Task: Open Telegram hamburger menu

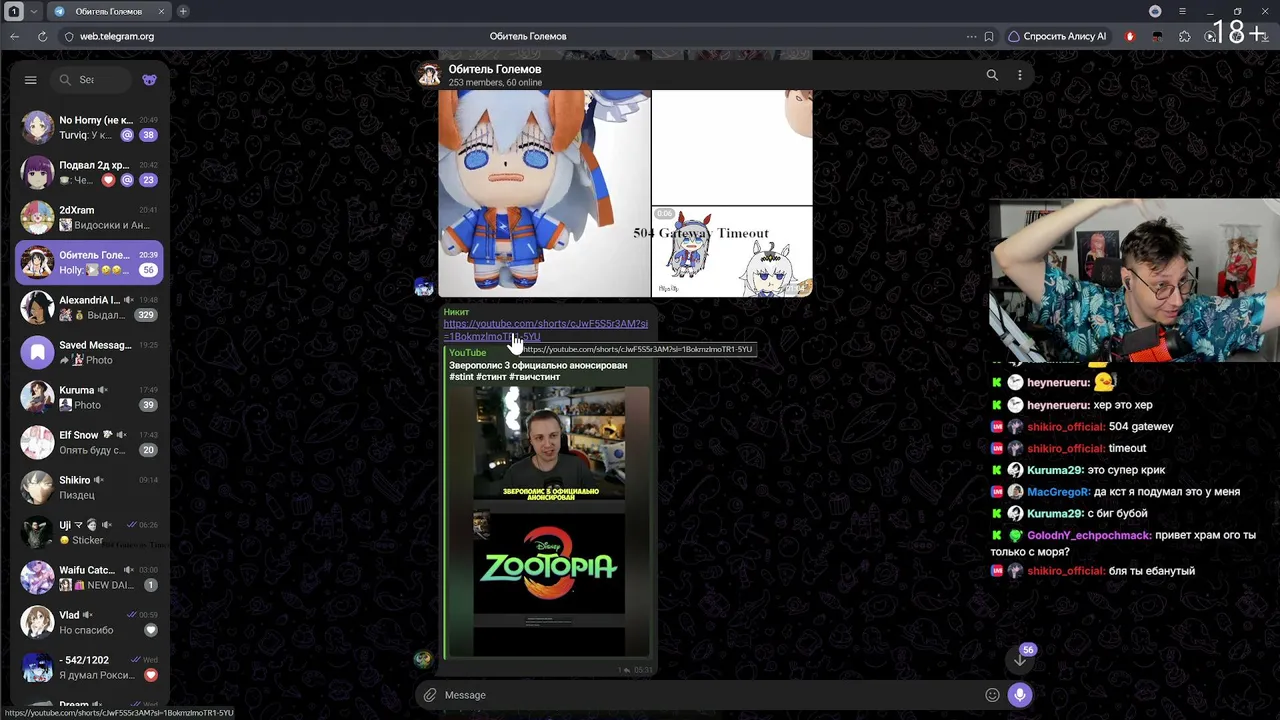Action: (30, 80)
